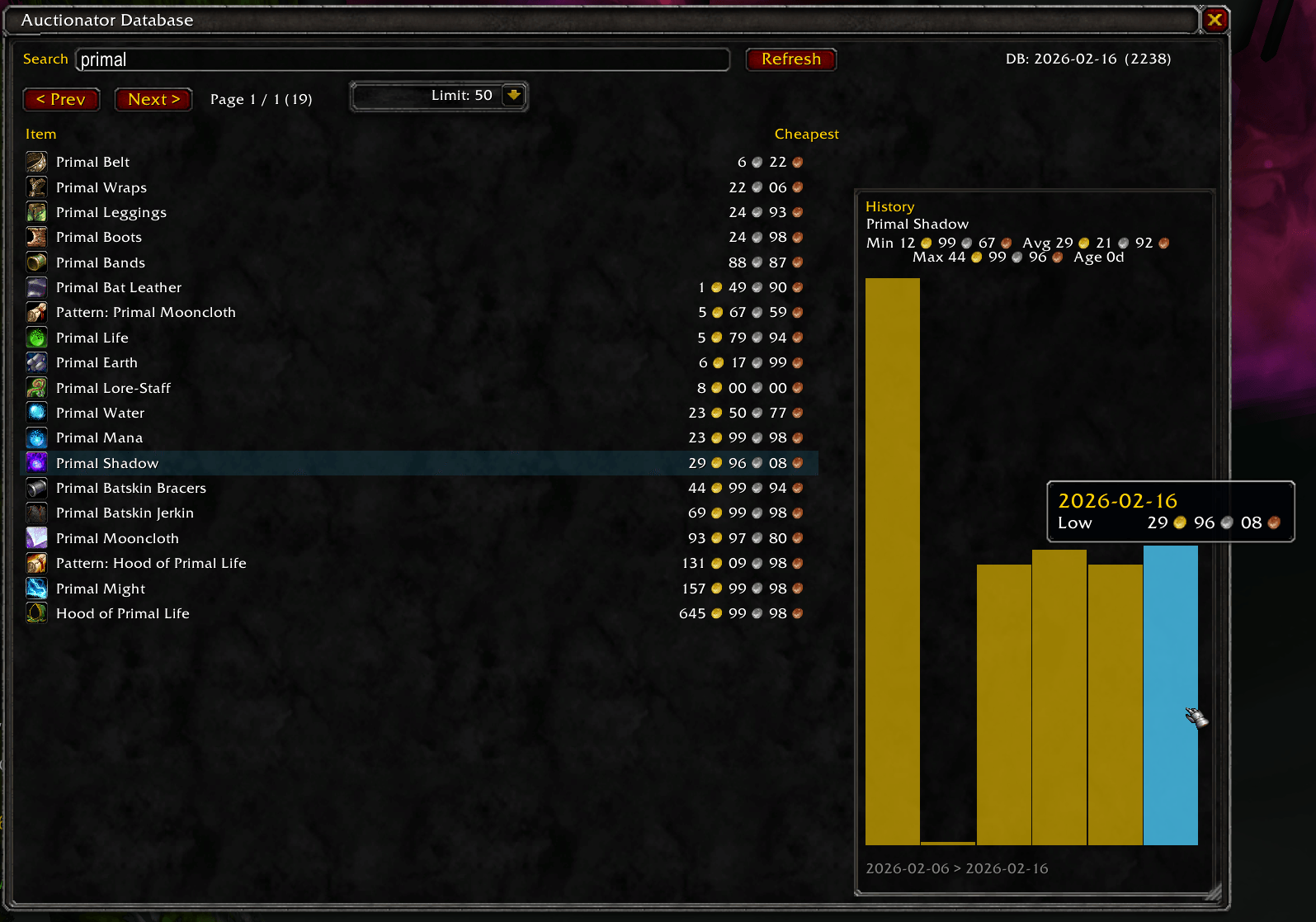Click the Hood of Primal Life price 645g
1316x922 pixels.
tap(742, 613)
